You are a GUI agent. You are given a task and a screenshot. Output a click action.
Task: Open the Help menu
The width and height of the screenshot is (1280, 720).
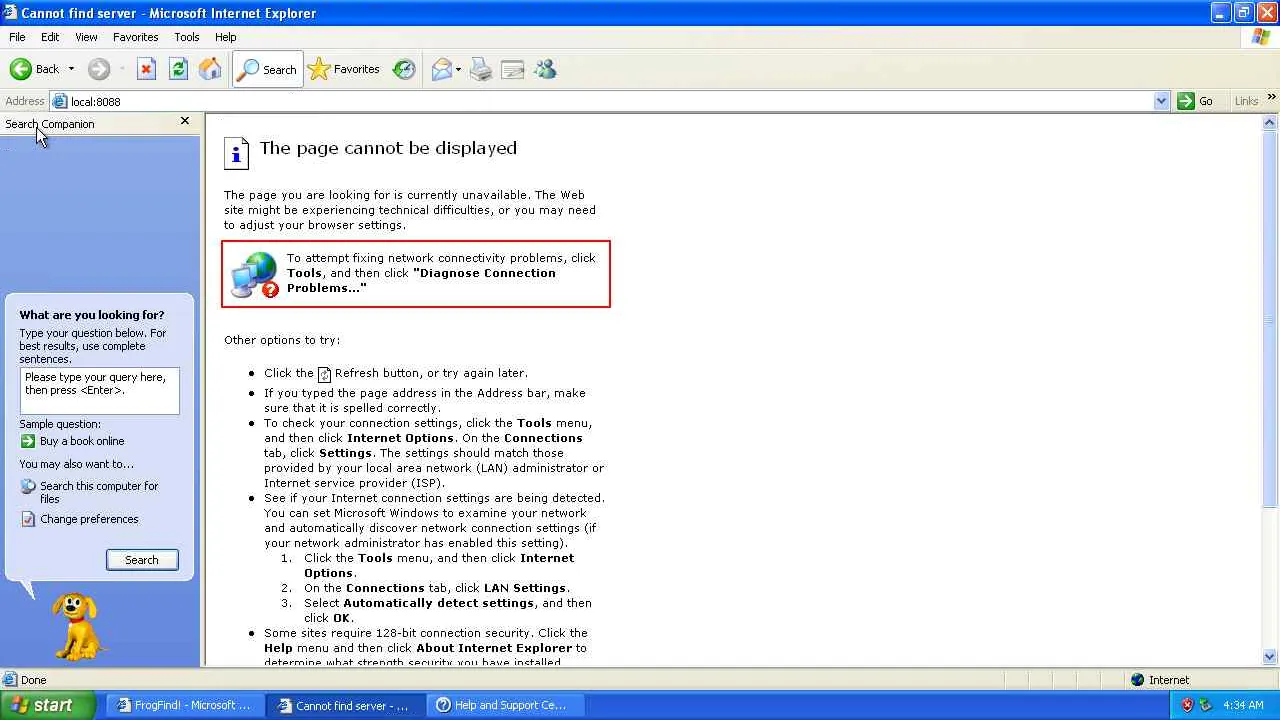tap(226, 37)
